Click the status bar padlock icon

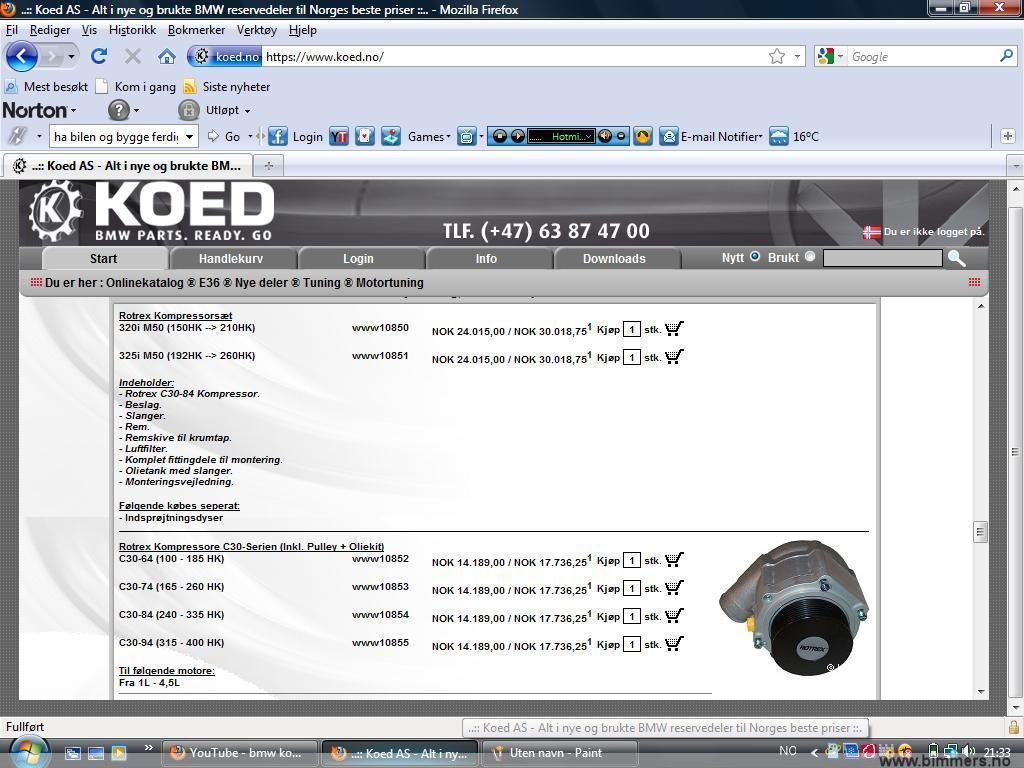click(x=1014, y=727)
